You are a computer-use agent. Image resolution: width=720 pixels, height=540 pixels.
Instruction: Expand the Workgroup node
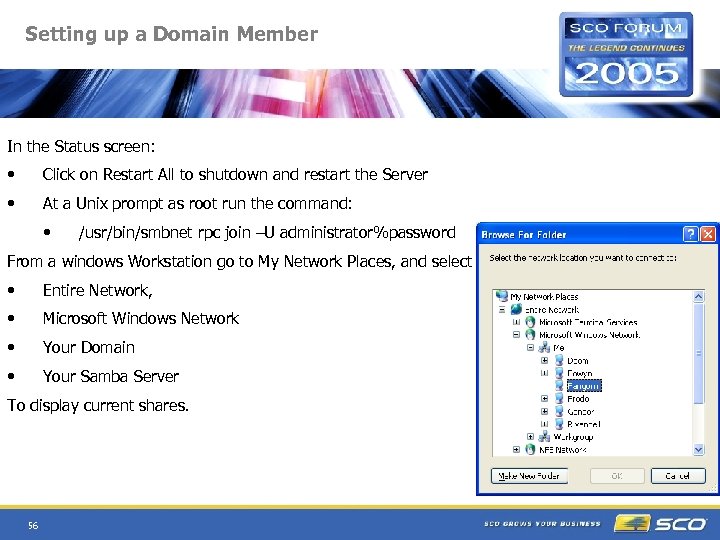(530, 437)
